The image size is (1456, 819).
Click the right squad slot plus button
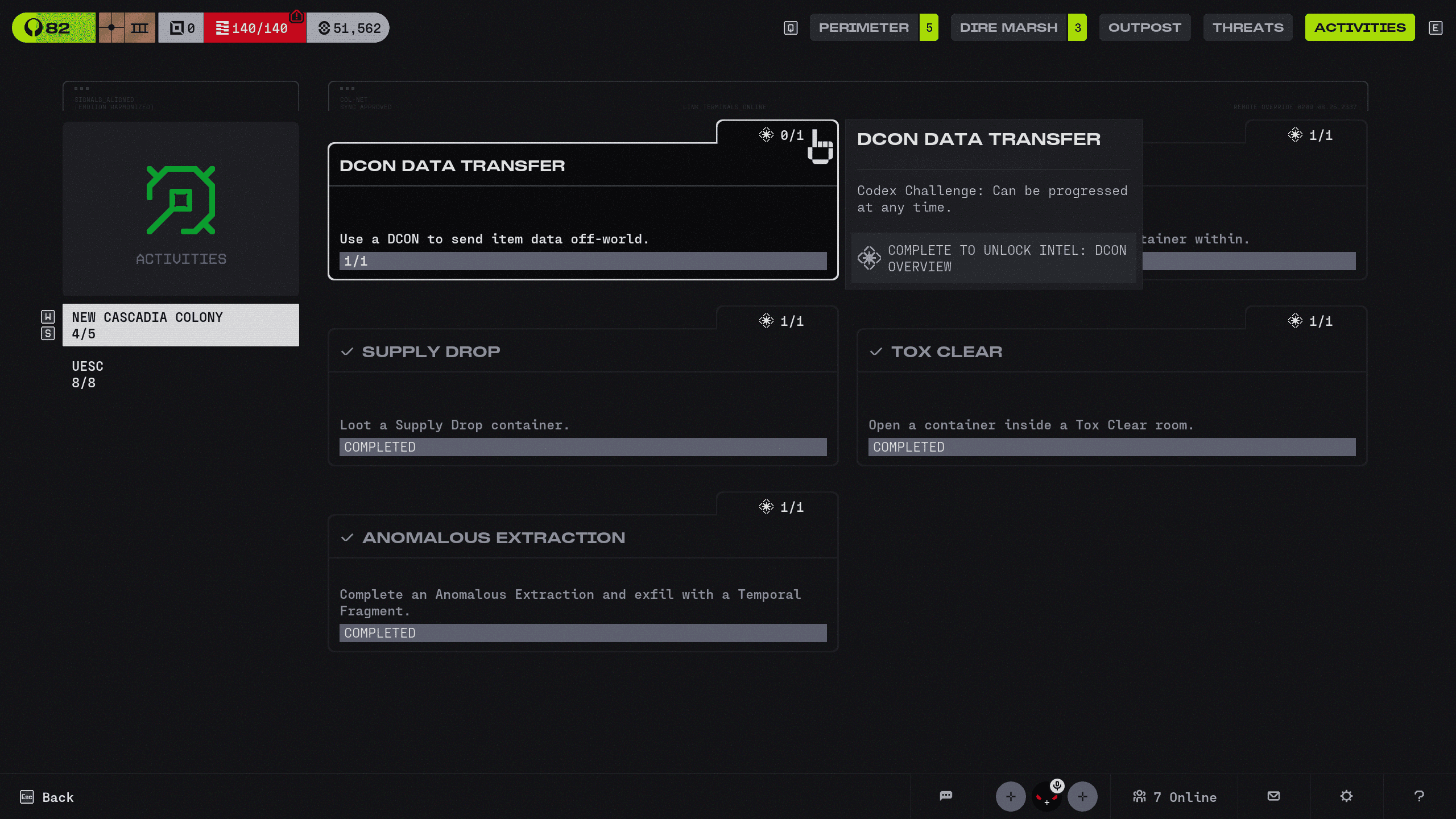(1082, 796)
